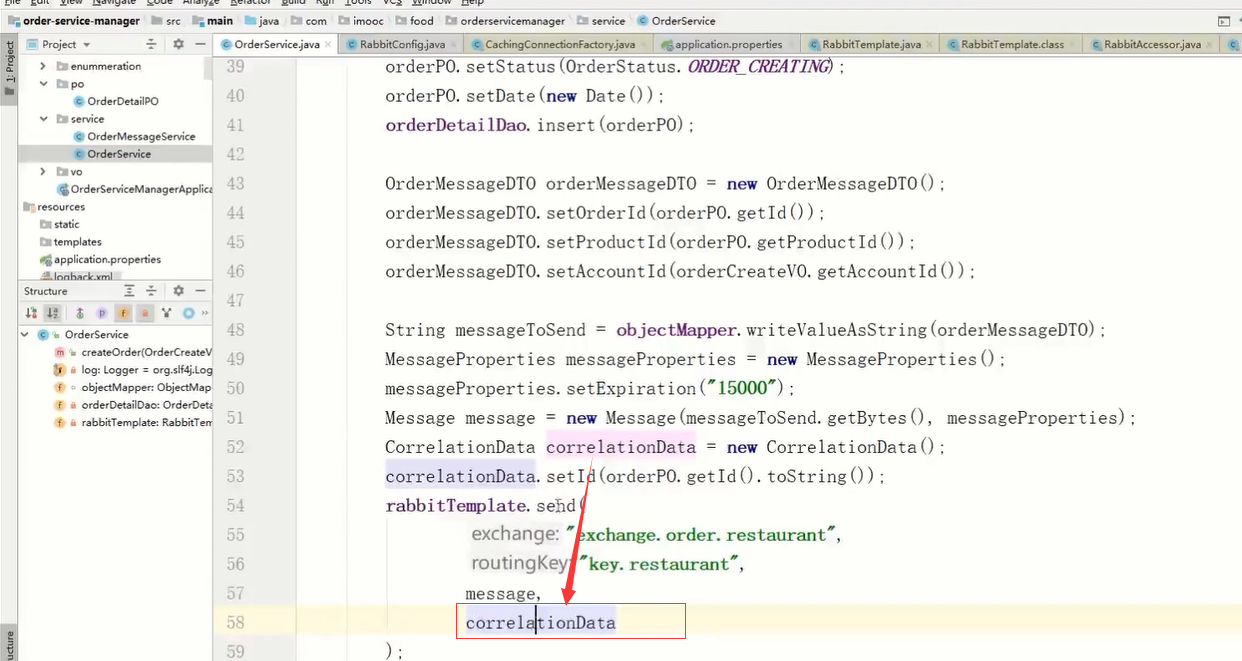
Task: Collapse all nodes in the Structure panel
Action: click(151, 291)
